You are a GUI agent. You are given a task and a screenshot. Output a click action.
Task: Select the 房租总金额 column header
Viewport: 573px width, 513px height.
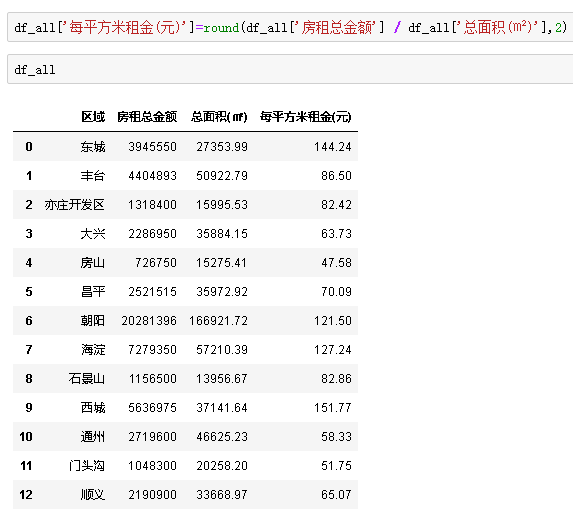coord(147,117)
